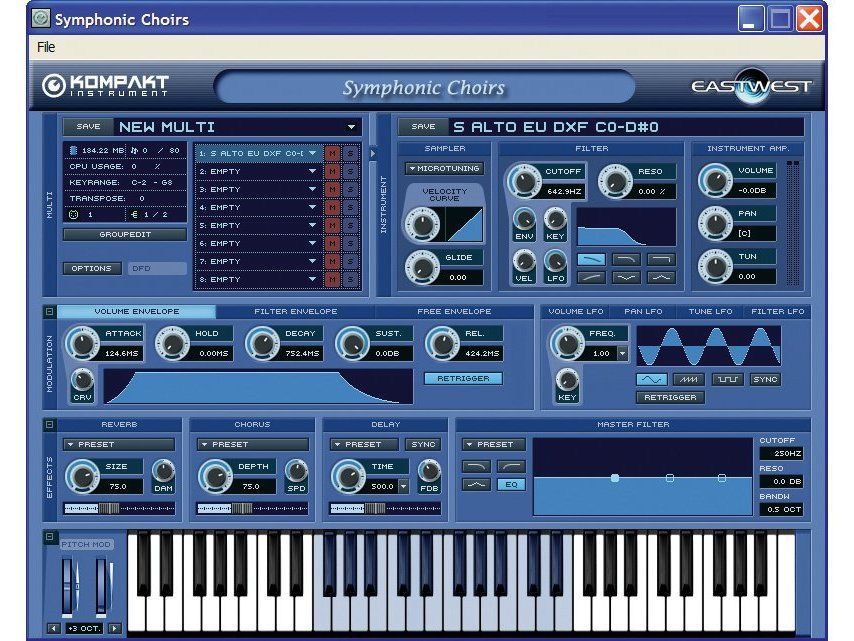Image resolution: width=854 pixels, height=641 pixels.
Task: Open slot 2 Empty dropdown
Action: click(313, 172)
